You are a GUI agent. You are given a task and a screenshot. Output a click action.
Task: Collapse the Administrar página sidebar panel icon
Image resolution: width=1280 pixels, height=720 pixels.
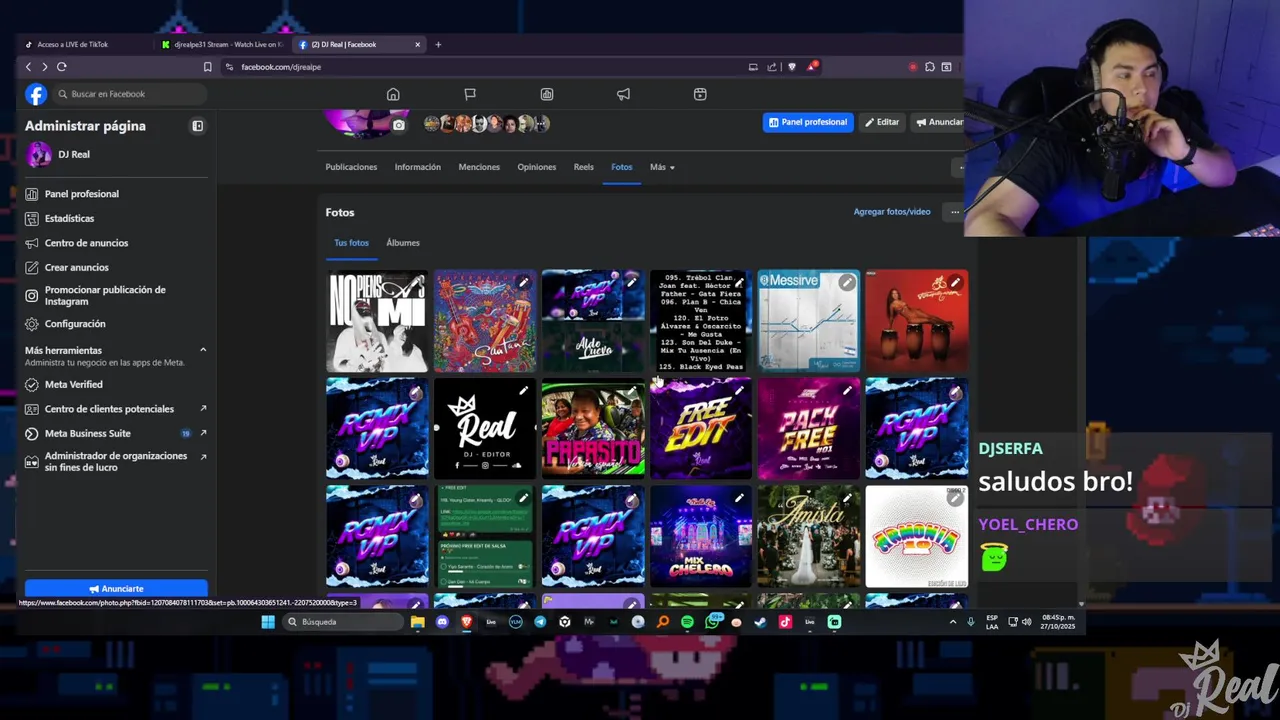click(198, 126)
